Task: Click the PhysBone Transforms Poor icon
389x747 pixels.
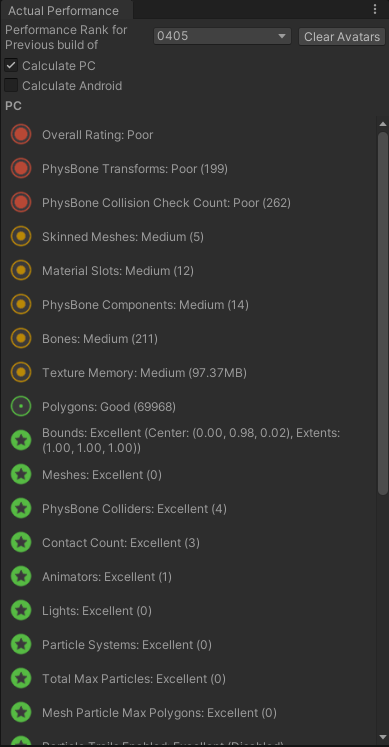Action: coord(21,168)
